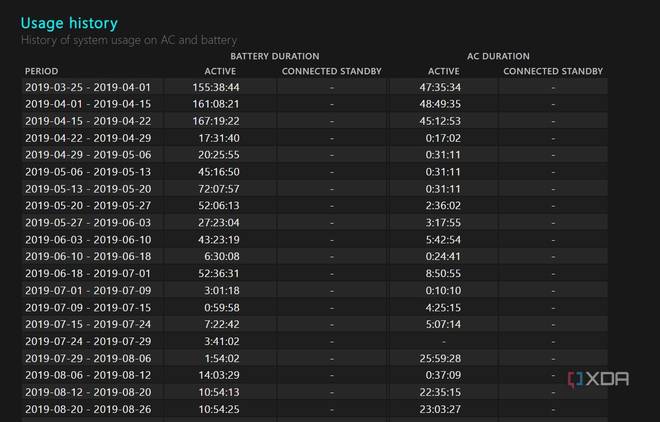Screen dimensions: 660x422
Task: Select period '2019-04-15 - 2019-04-22'
Action: pos(88,121)
